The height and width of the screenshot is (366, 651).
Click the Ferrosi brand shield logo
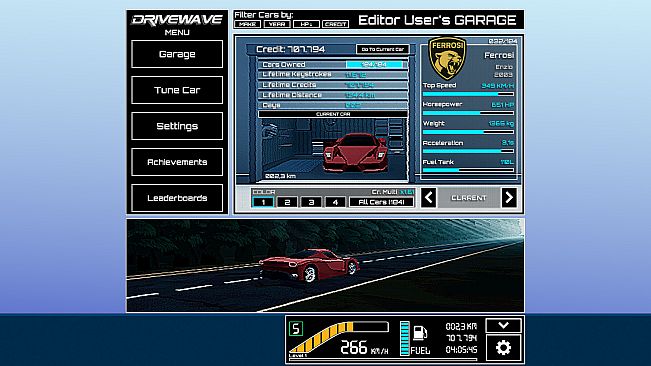coord(447,59)
